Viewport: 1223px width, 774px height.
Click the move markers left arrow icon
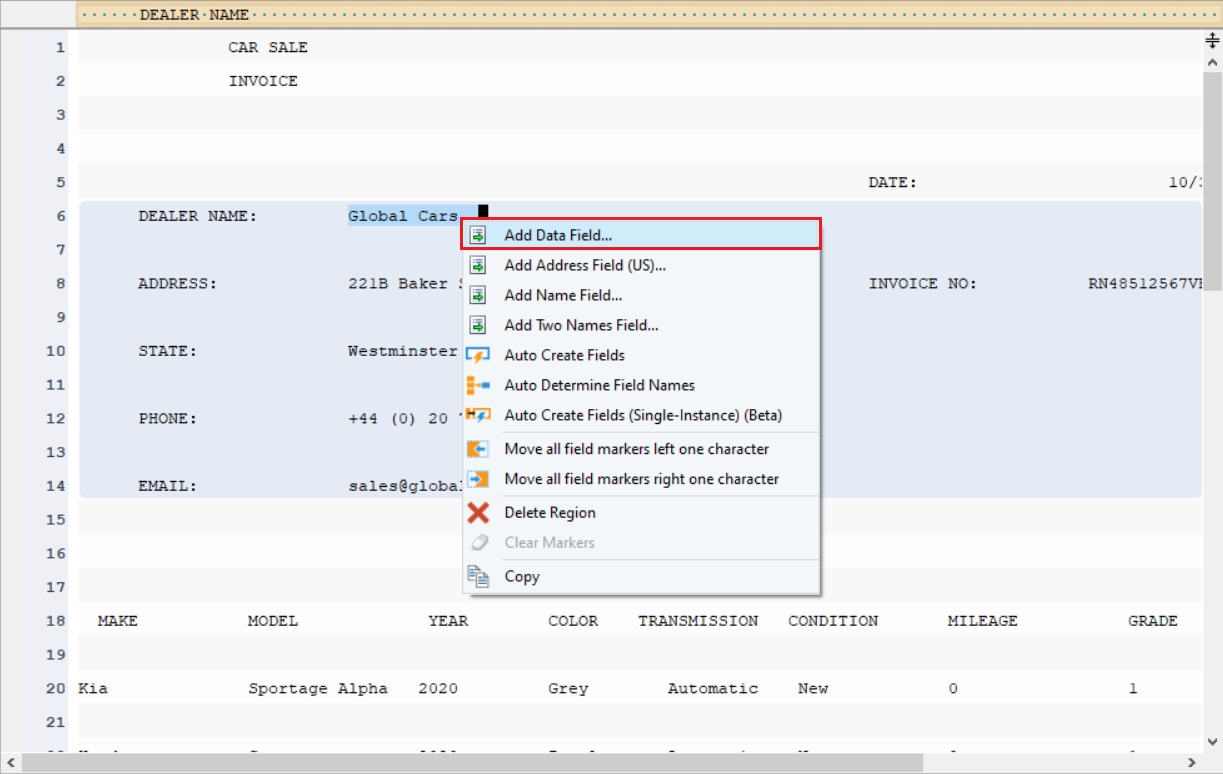[x=478, y=449]
